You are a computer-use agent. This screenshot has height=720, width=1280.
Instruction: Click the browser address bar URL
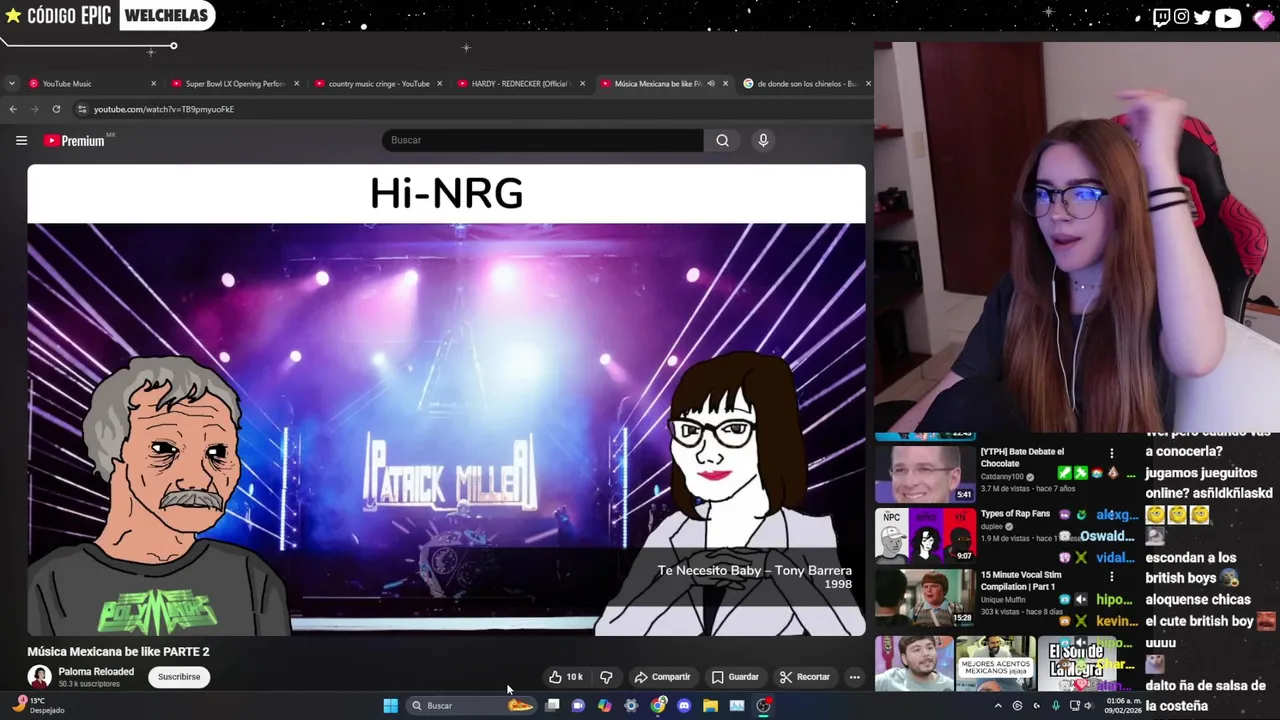click(164, 109)
